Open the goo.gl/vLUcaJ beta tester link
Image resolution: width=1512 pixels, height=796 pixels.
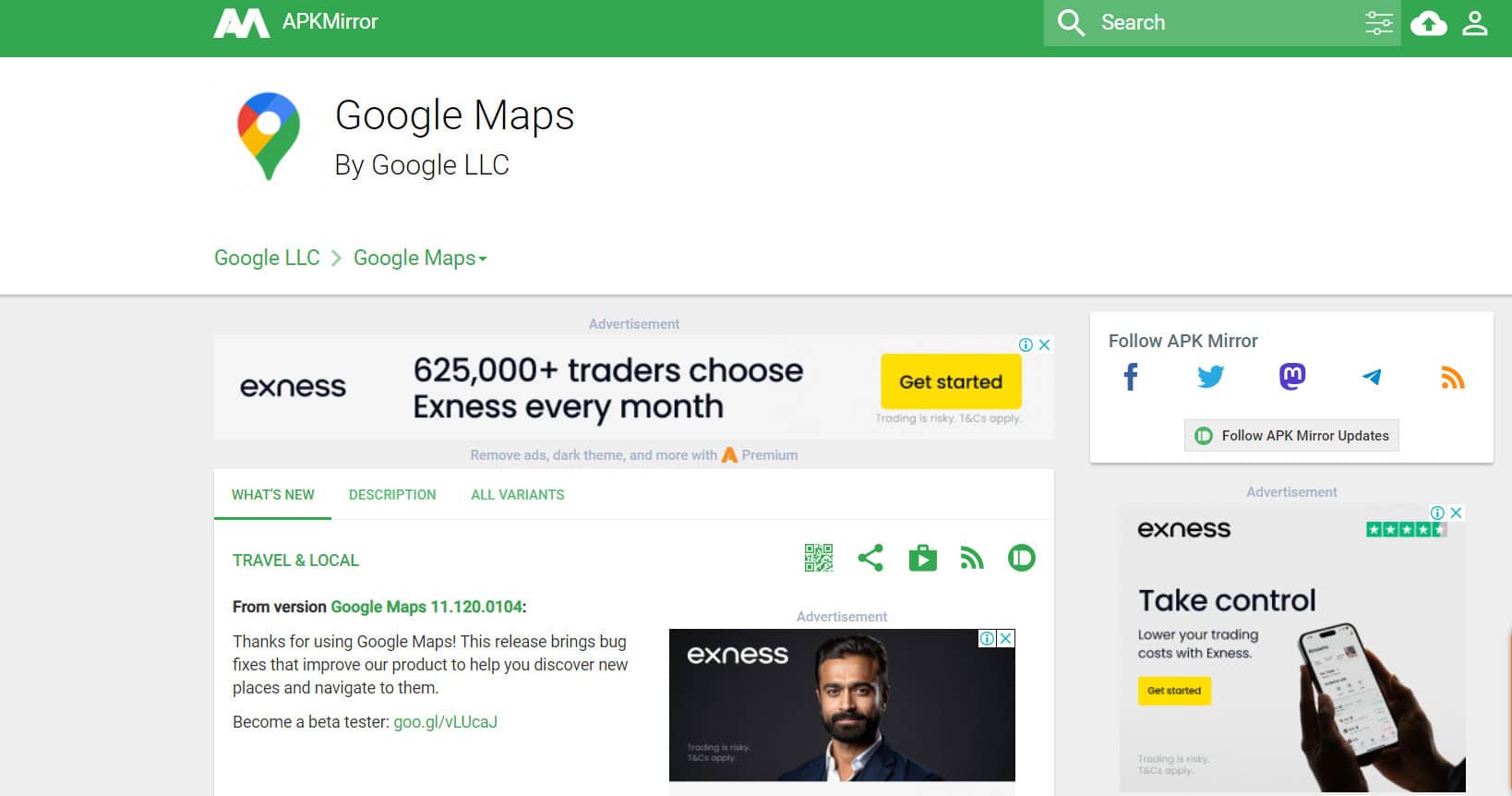[445, 722]
